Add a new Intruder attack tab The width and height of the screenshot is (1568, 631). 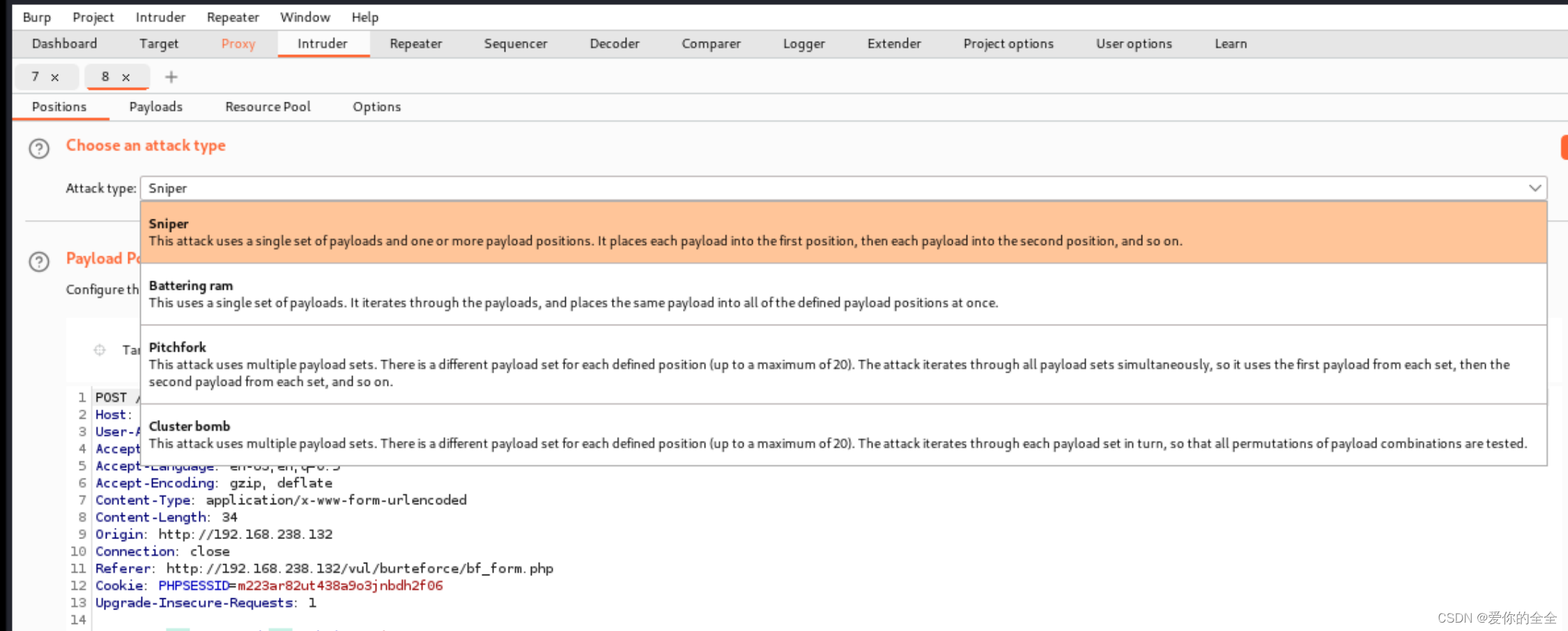pyautogui.click(x=171, y=77)
